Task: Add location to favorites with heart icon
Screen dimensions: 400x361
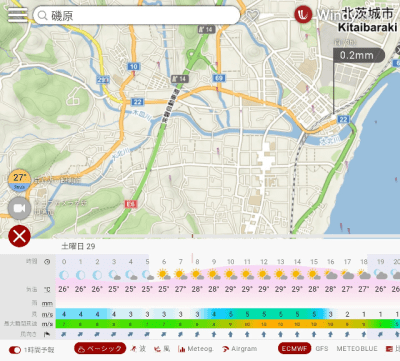Action: click(x=252, y=15)
